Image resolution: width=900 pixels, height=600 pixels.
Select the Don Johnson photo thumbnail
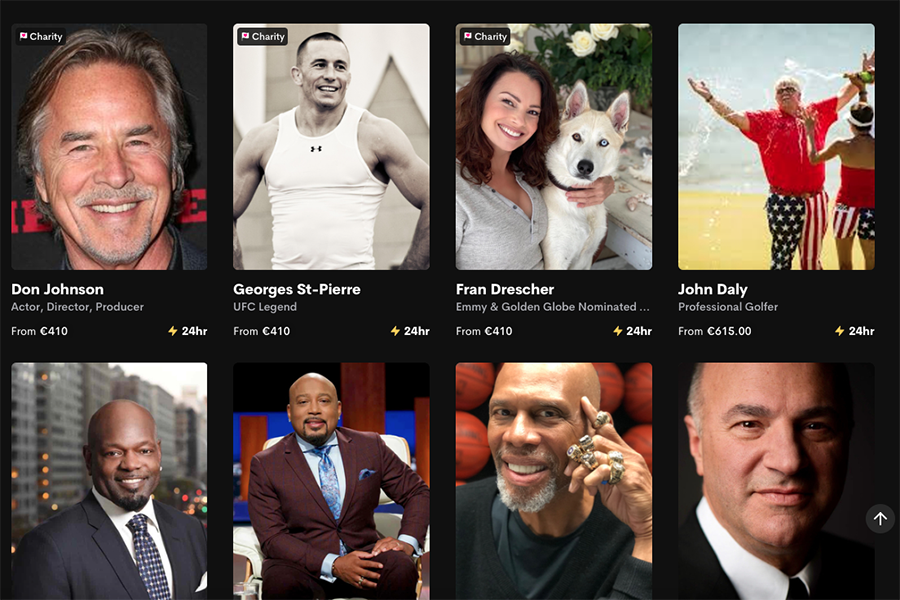pos(109,146)
